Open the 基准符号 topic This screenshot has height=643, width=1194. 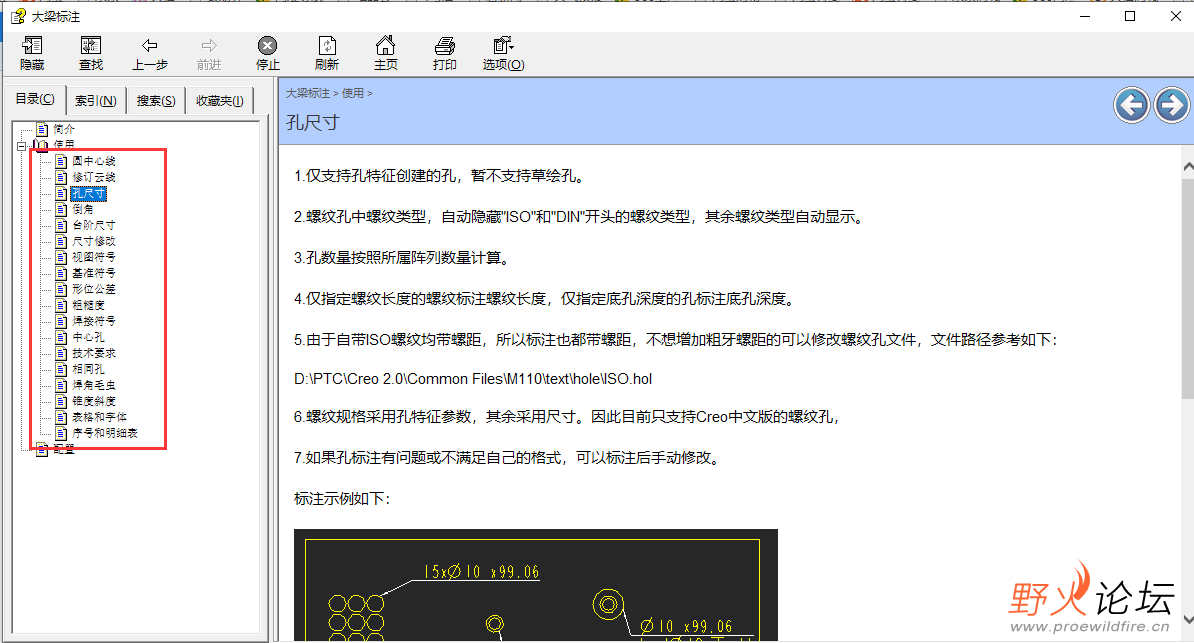tap(94, 273)
